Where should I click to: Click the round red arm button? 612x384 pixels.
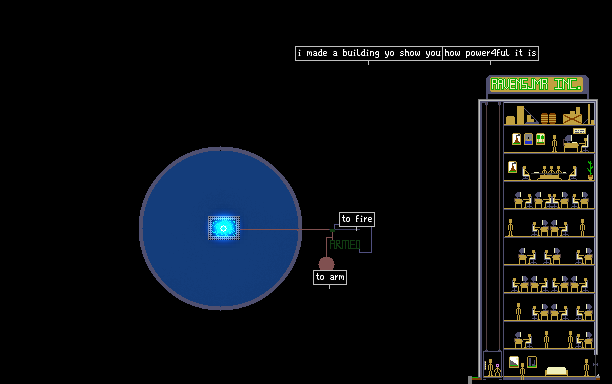pyautogui.click(x=326, y=264)
